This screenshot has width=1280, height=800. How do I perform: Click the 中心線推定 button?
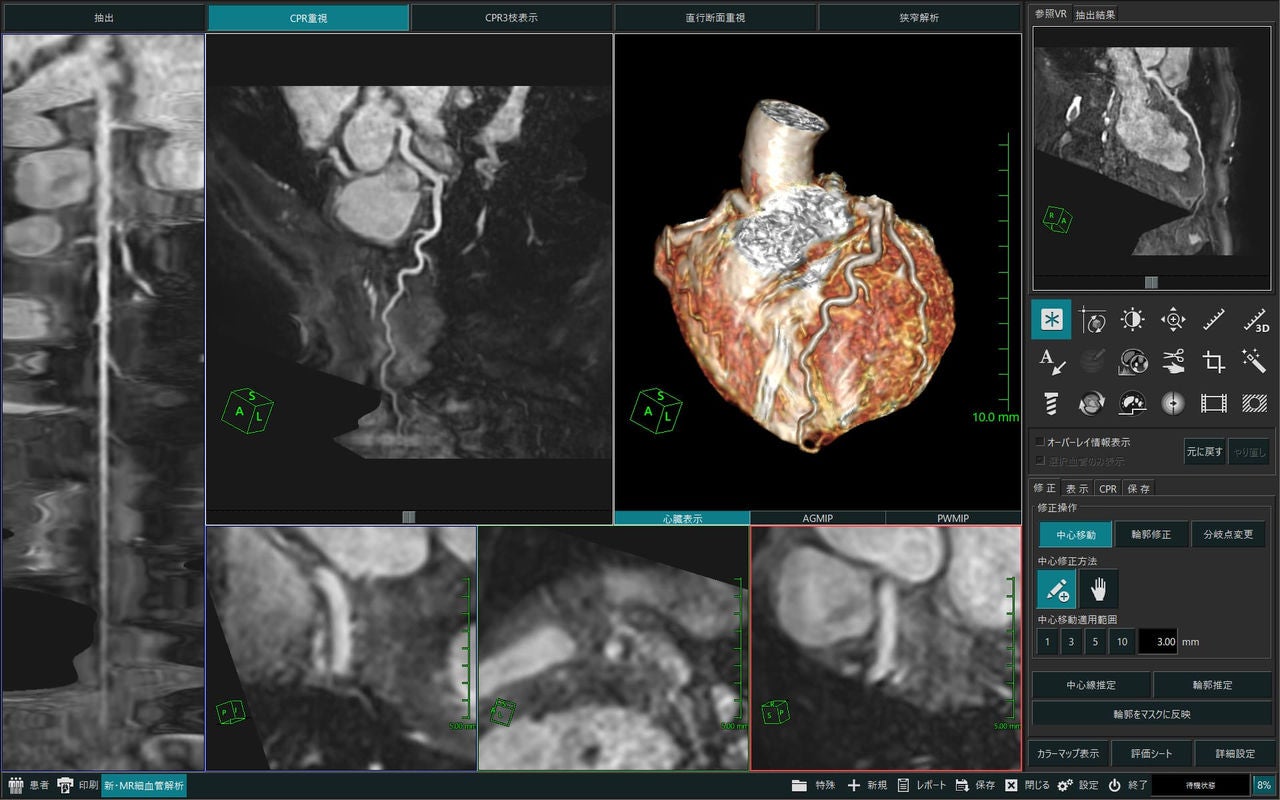tap(1091, 685)
